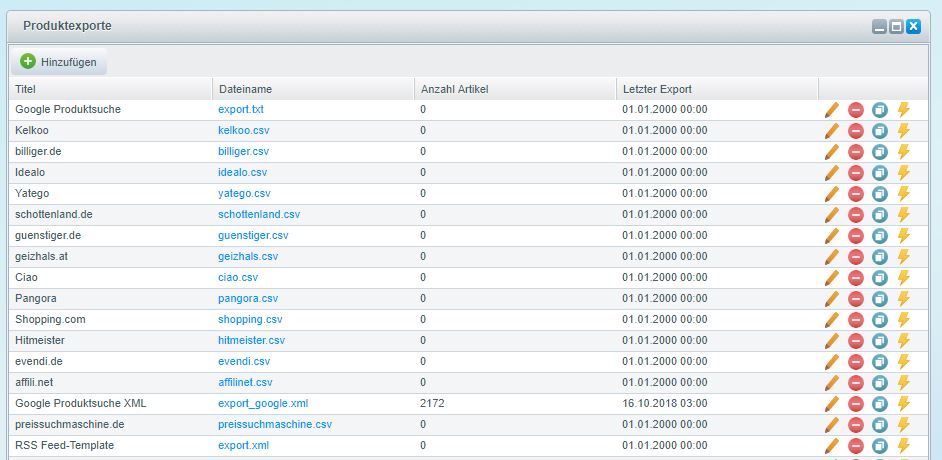This screenshot has width=942, height=460.
Task: Click the Hinzufügen button
Action: [59, 62]
